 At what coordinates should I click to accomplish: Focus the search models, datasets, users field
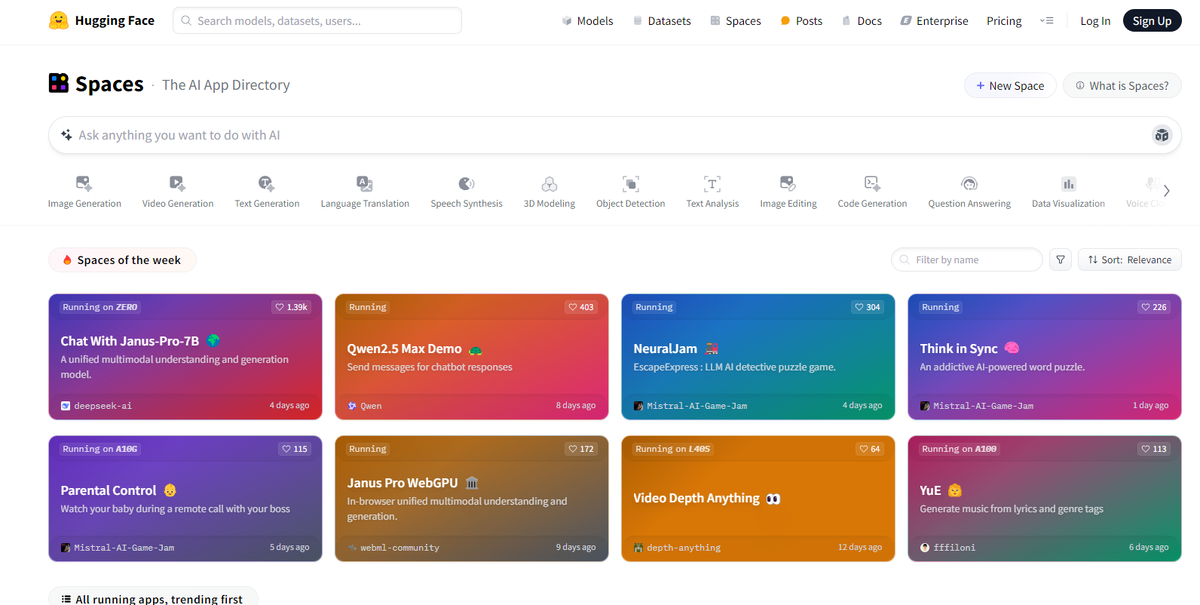(317, 20)
